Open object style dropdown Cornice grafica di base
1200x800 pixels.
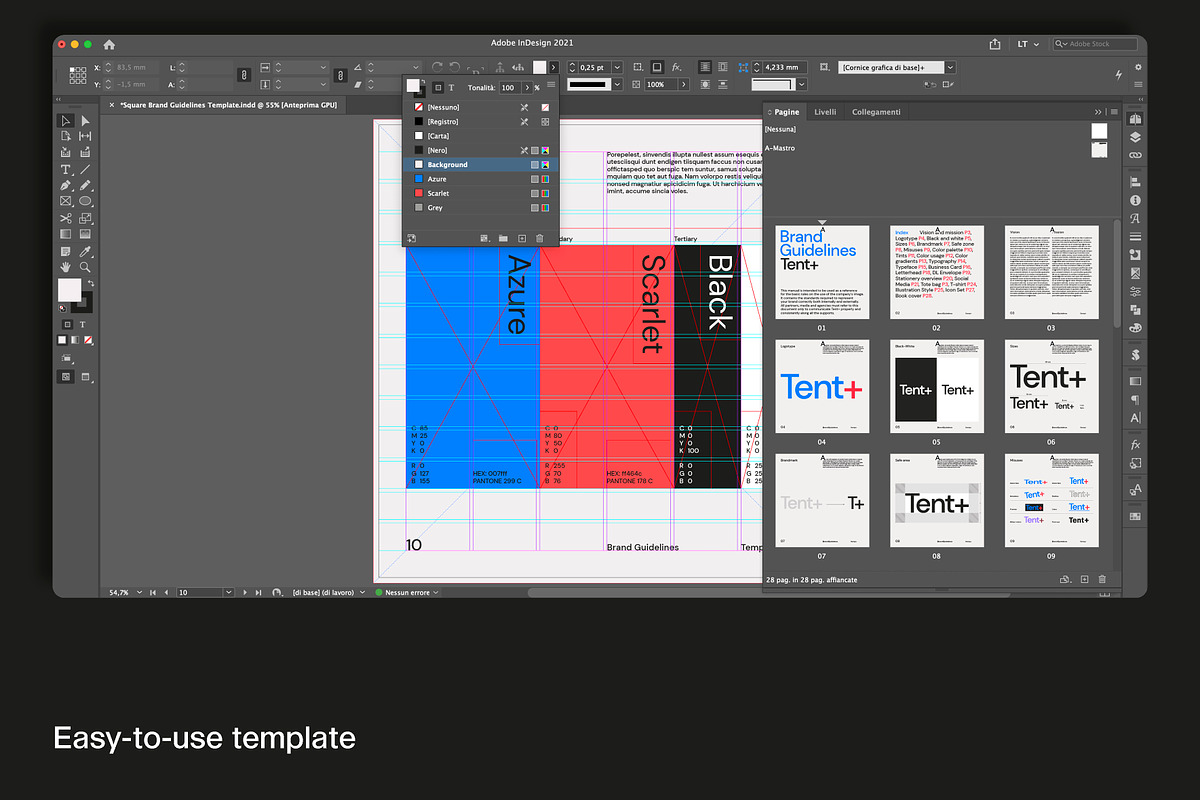950,67
